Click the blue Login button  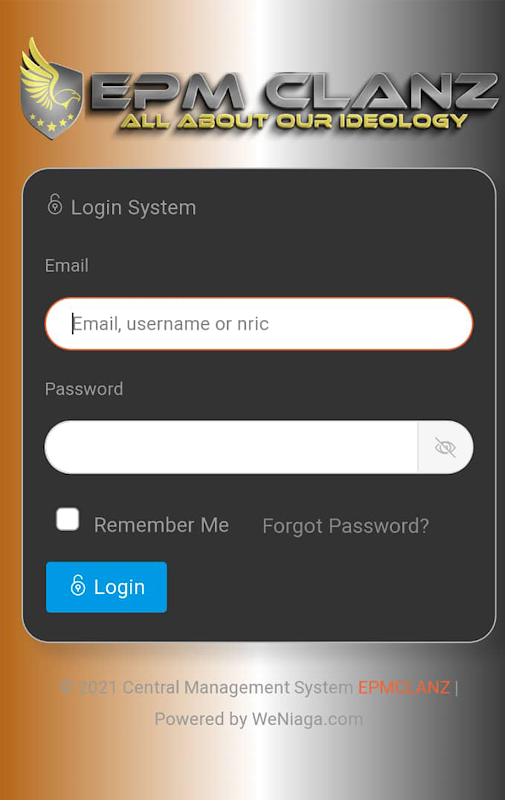point(106,587)
